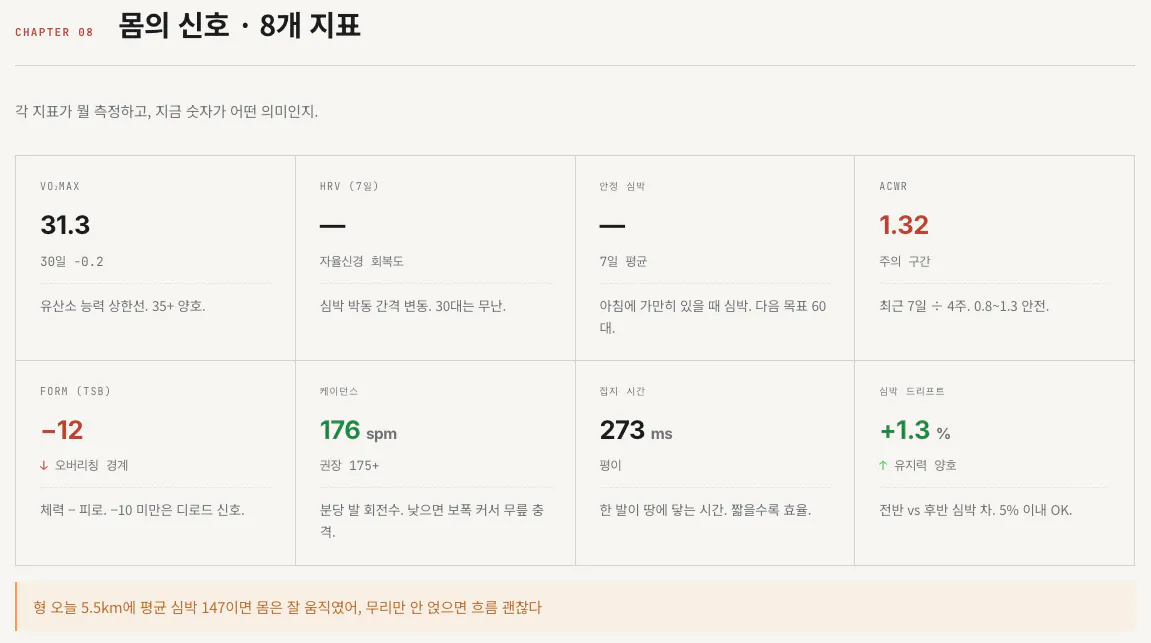Click the % unit next to +1.3
This screenshot has height=643, width=1151.
point(943,434)
